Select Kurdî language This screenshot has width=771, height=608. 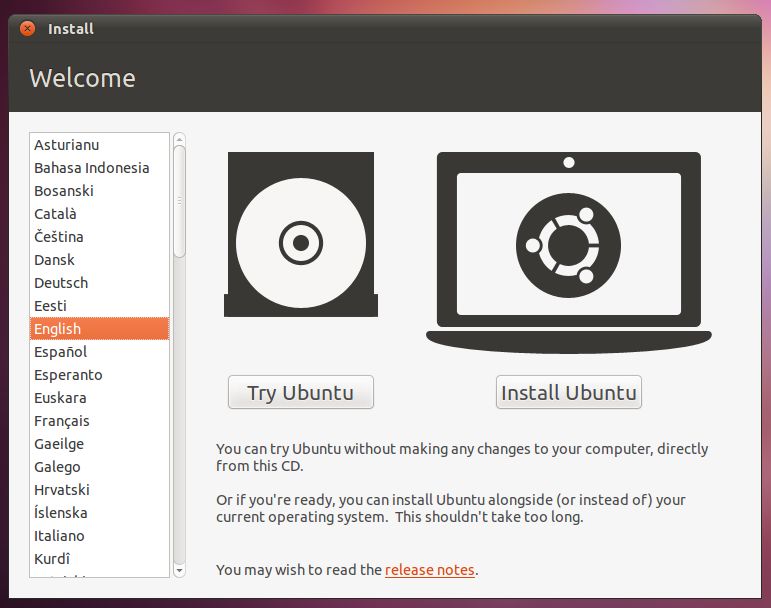[99, 558]
